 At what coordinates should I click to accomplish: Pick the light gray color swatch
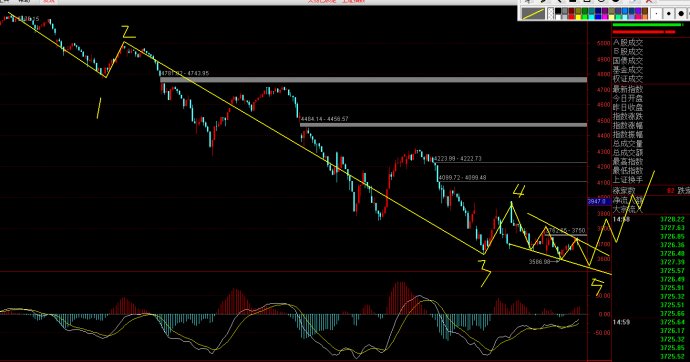tap(565, 17)
